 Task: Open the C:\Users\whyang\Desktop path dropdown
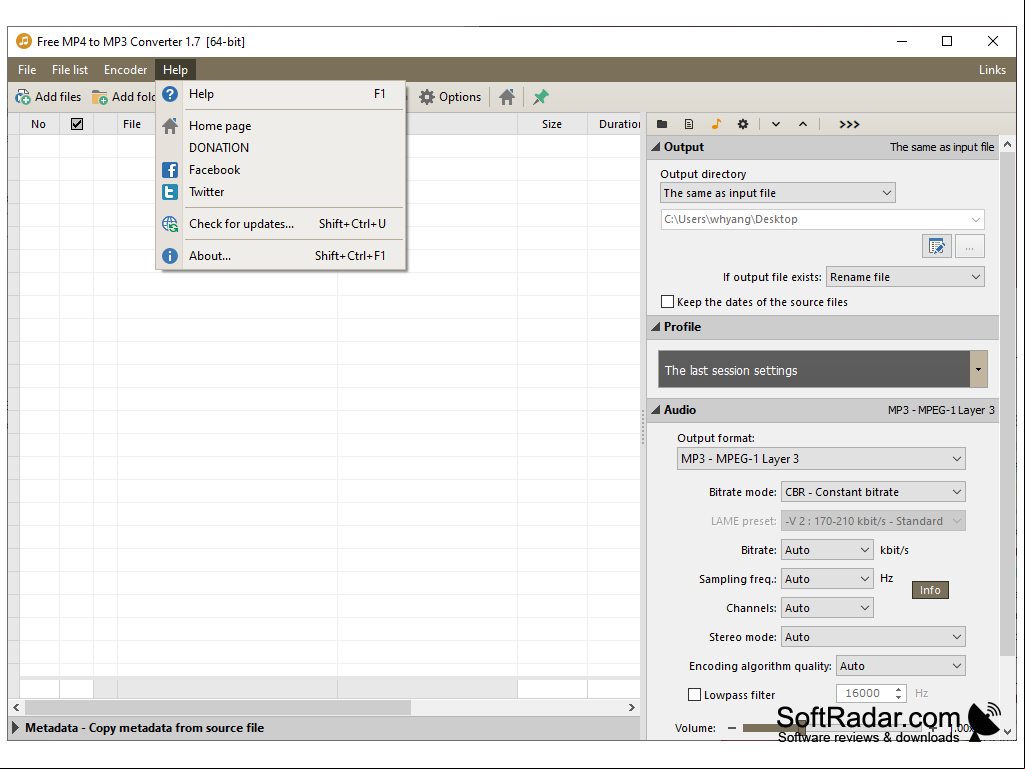click(822, 219)
